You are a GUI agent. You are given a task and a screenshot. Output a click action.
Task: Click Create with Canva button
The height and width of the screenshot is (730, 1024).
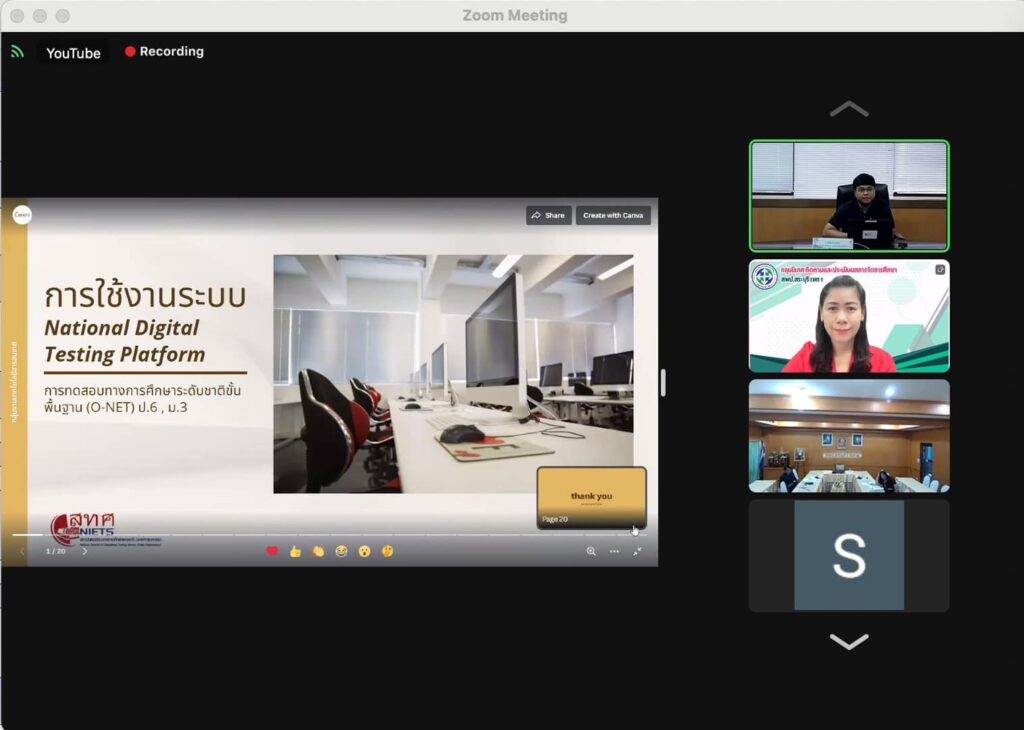pos(613,215)
